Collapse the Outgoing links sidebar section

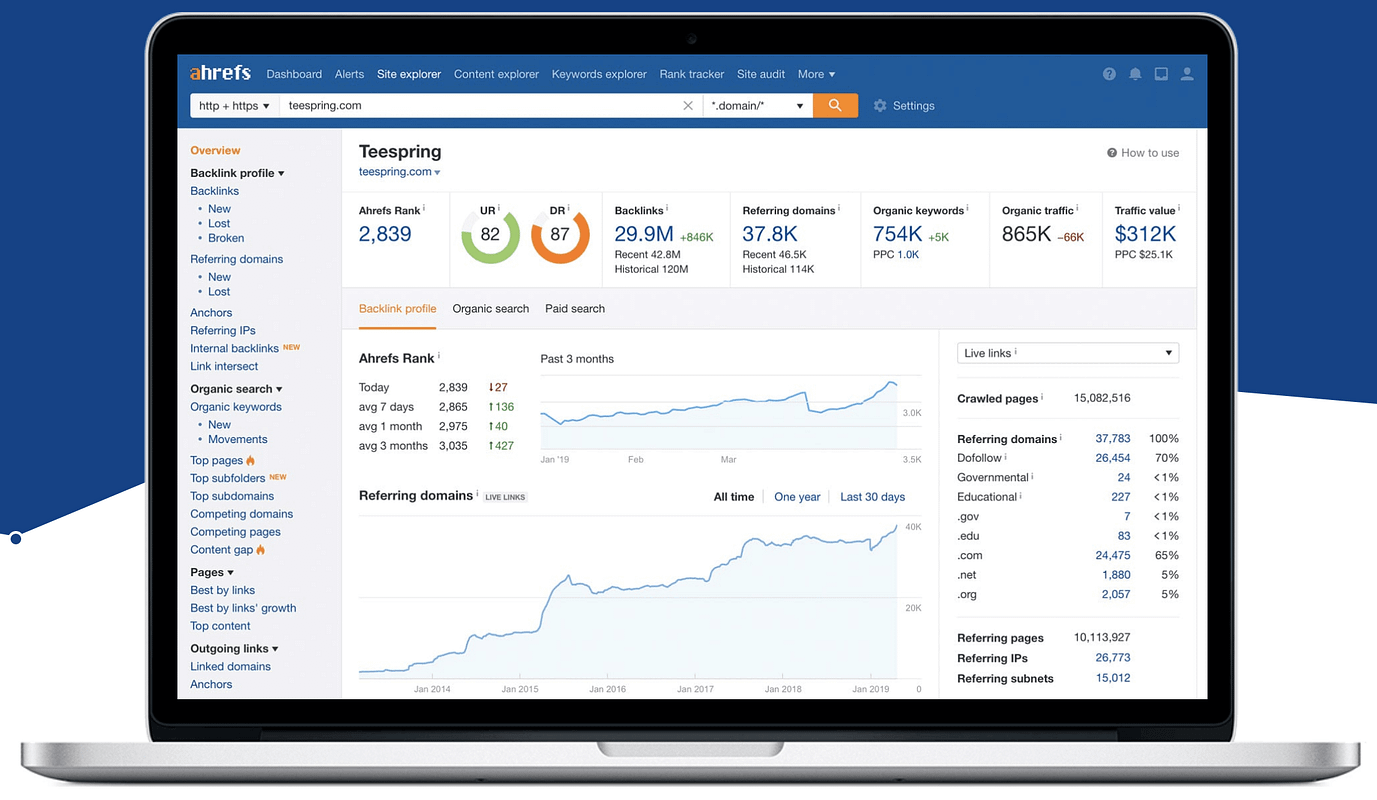point(234,648)
